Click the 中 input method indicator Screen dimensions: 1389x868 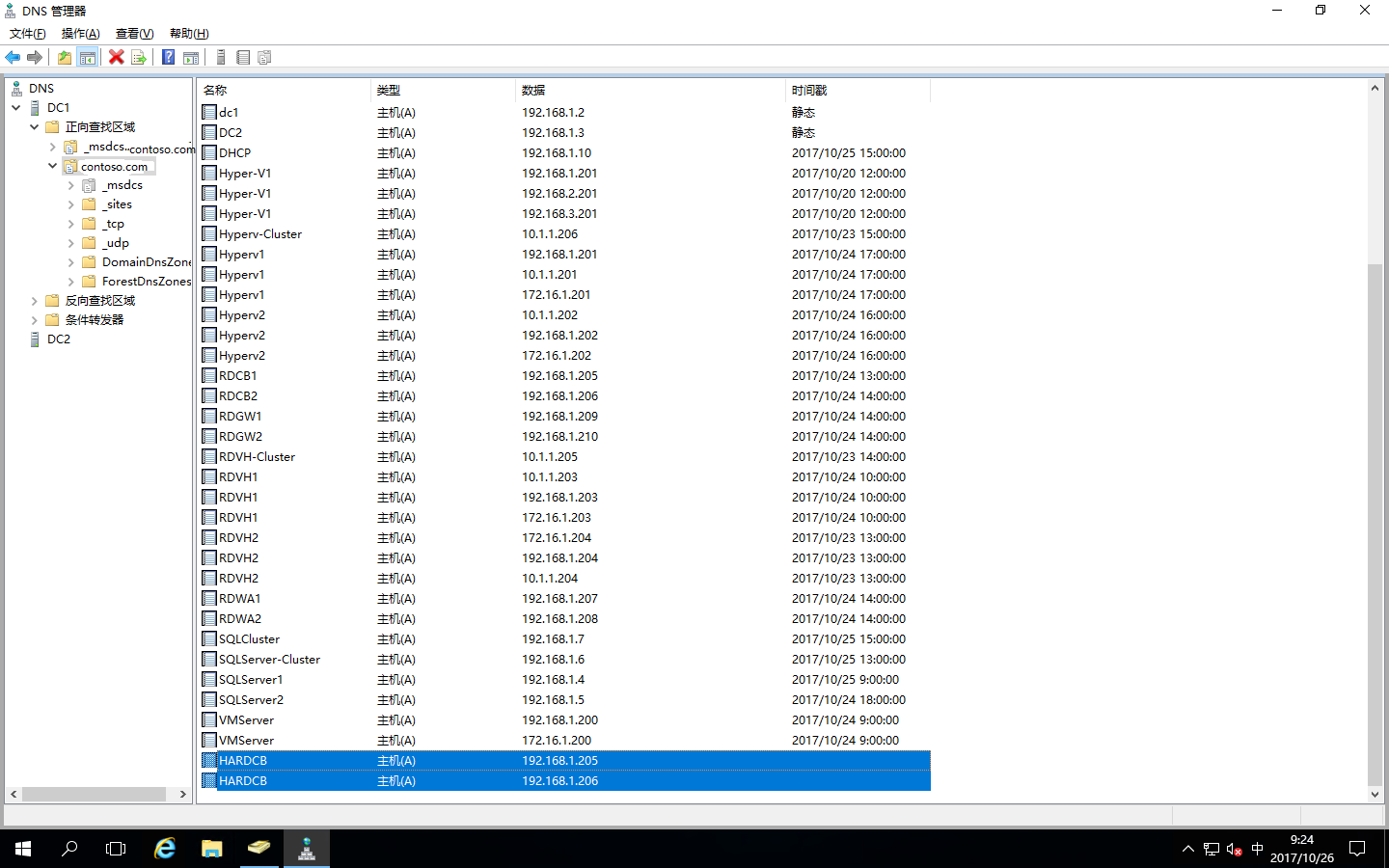(1257, 849)
